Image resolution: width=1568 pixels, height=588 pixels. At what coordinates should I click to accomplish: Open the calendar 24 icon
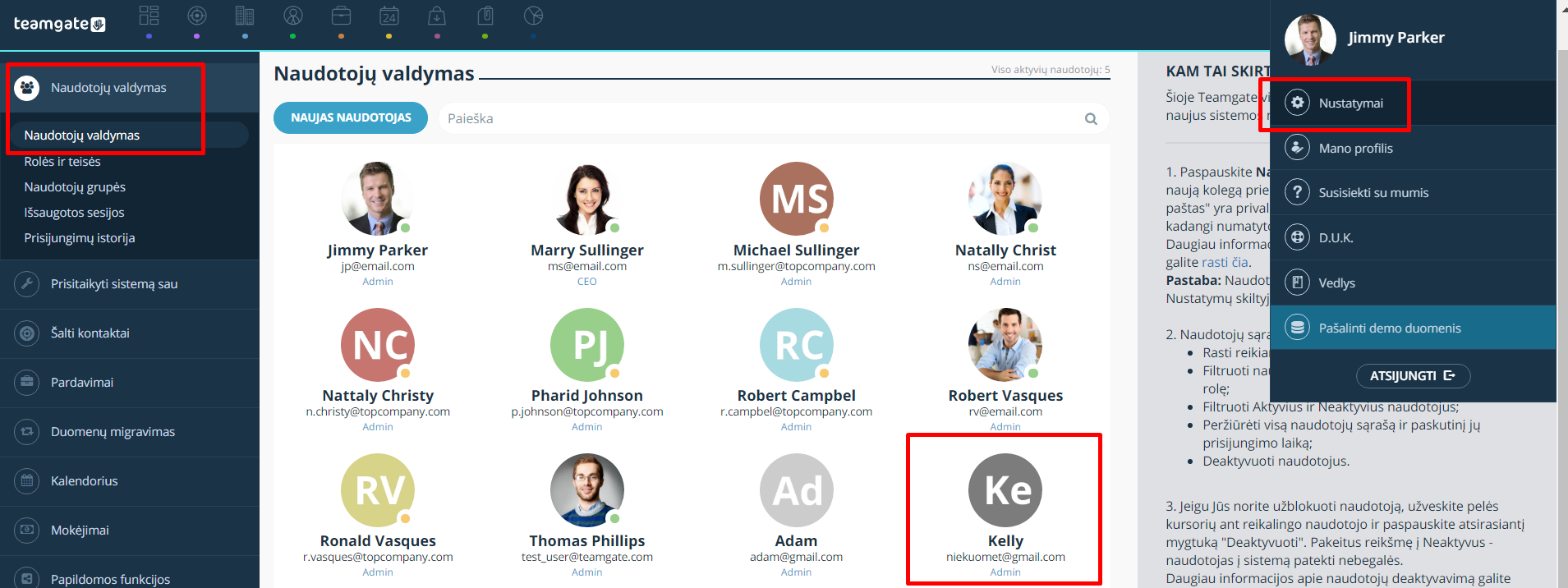point(389,16)
